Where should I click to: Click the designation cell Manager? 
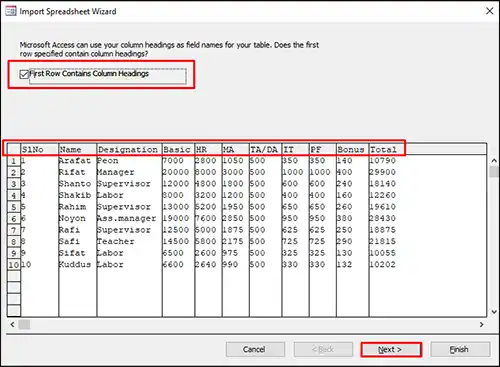pos(115,172)
